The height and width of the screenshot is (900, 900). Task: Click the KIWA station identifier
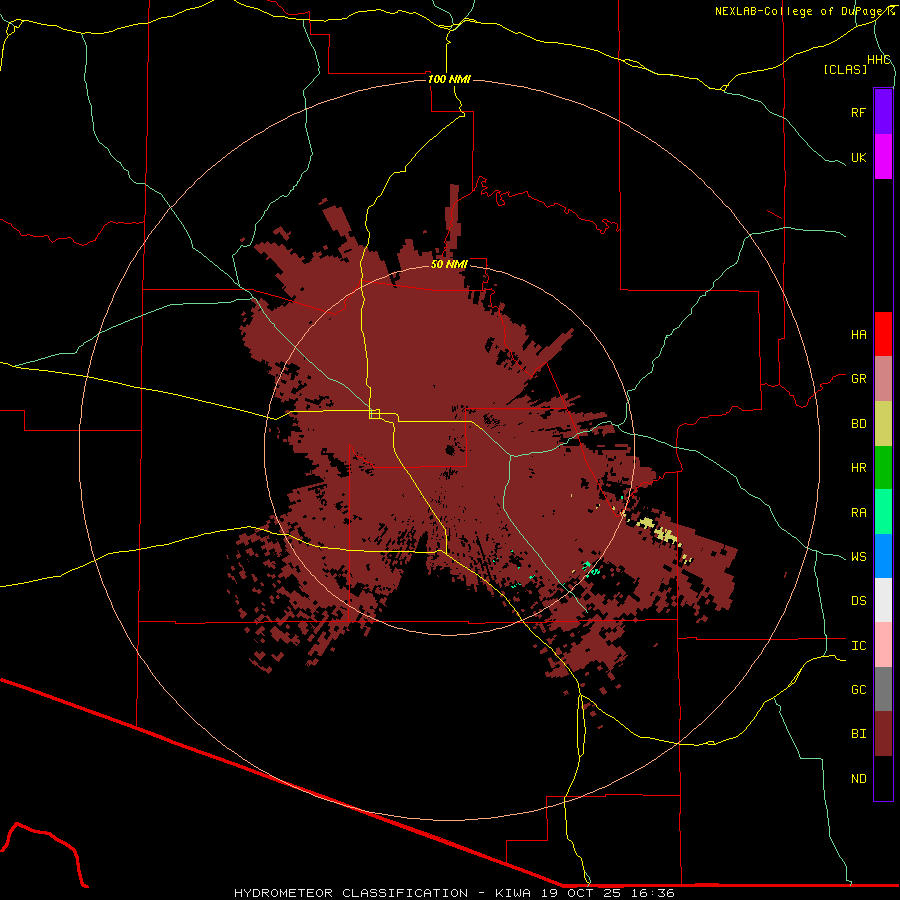513,893
